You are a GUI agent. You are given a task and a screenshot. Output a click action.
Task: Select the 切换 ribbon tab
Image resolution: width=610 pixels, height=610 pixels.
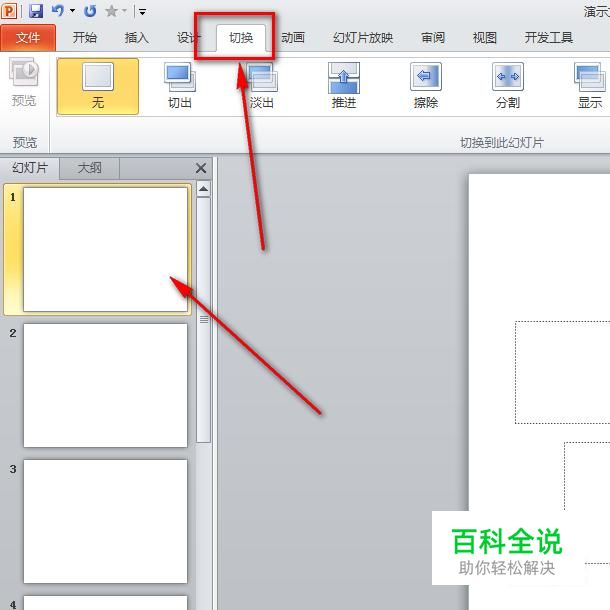241,38
